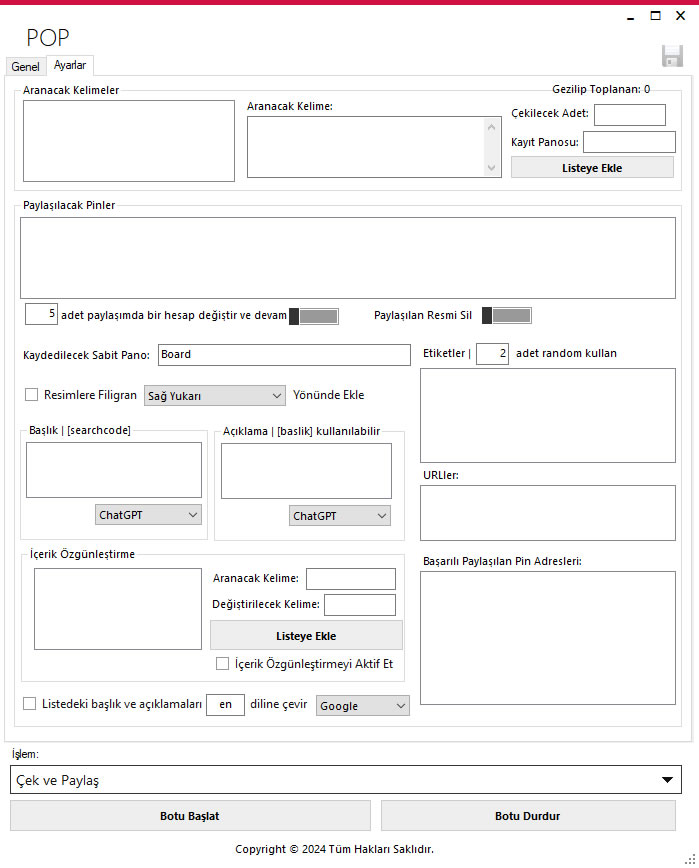Switch to the Genel tab
699x868 pixels.
point(25,66)
